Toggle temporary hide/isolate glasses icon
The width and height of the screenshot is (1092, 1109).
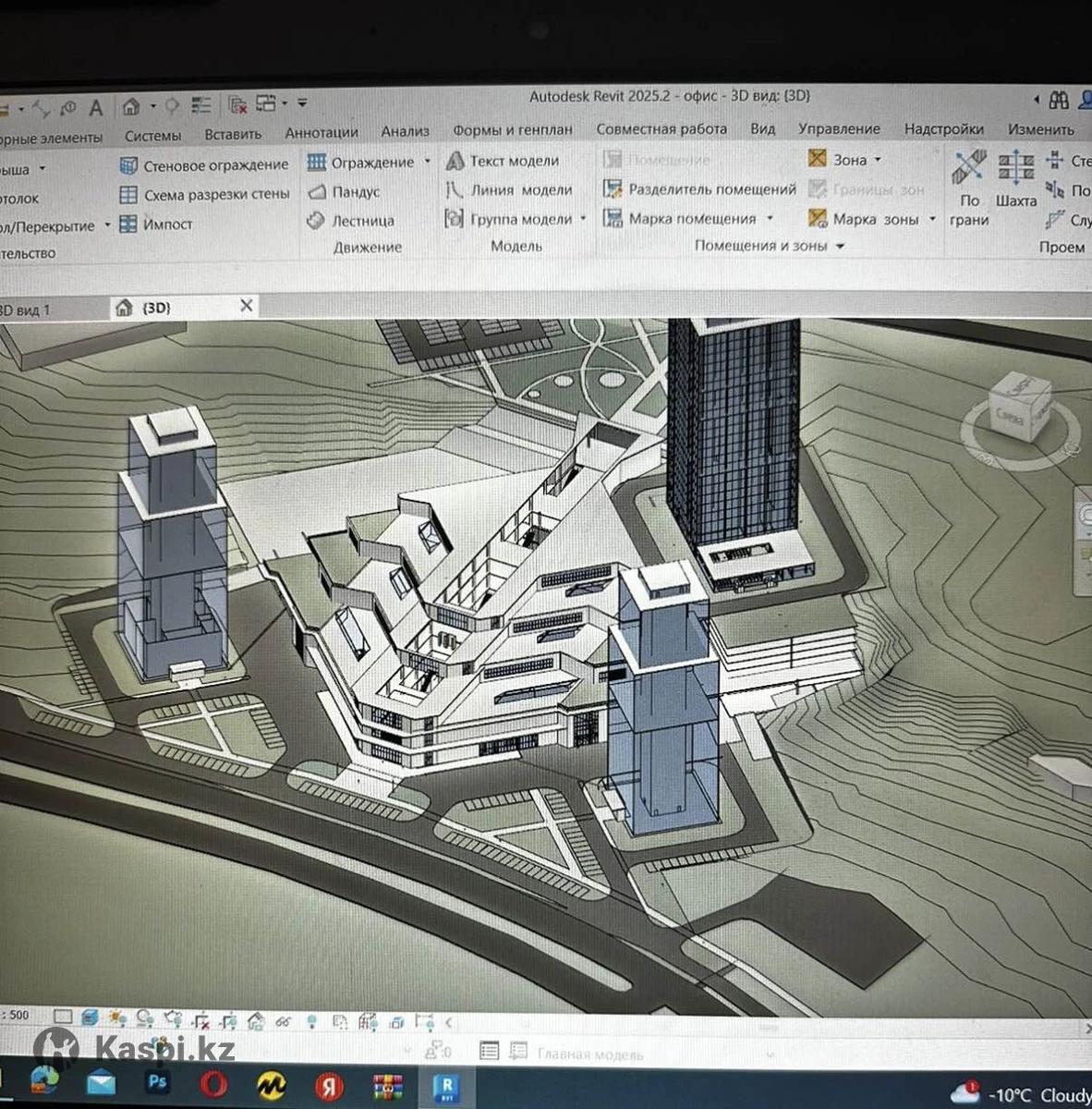tap(283, 1021)
